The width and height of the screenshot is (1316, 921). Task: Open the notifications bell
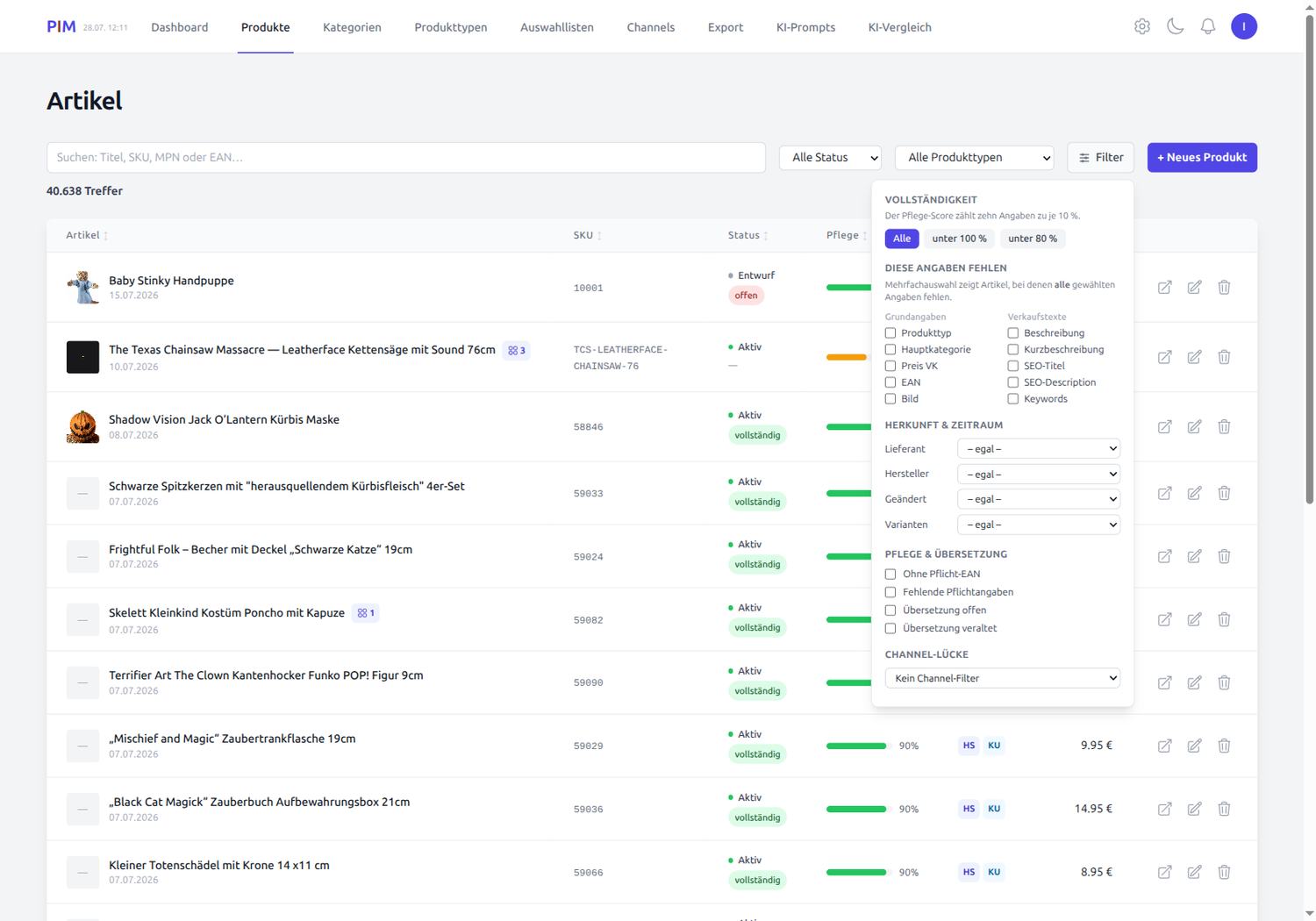pos(1208,26)
